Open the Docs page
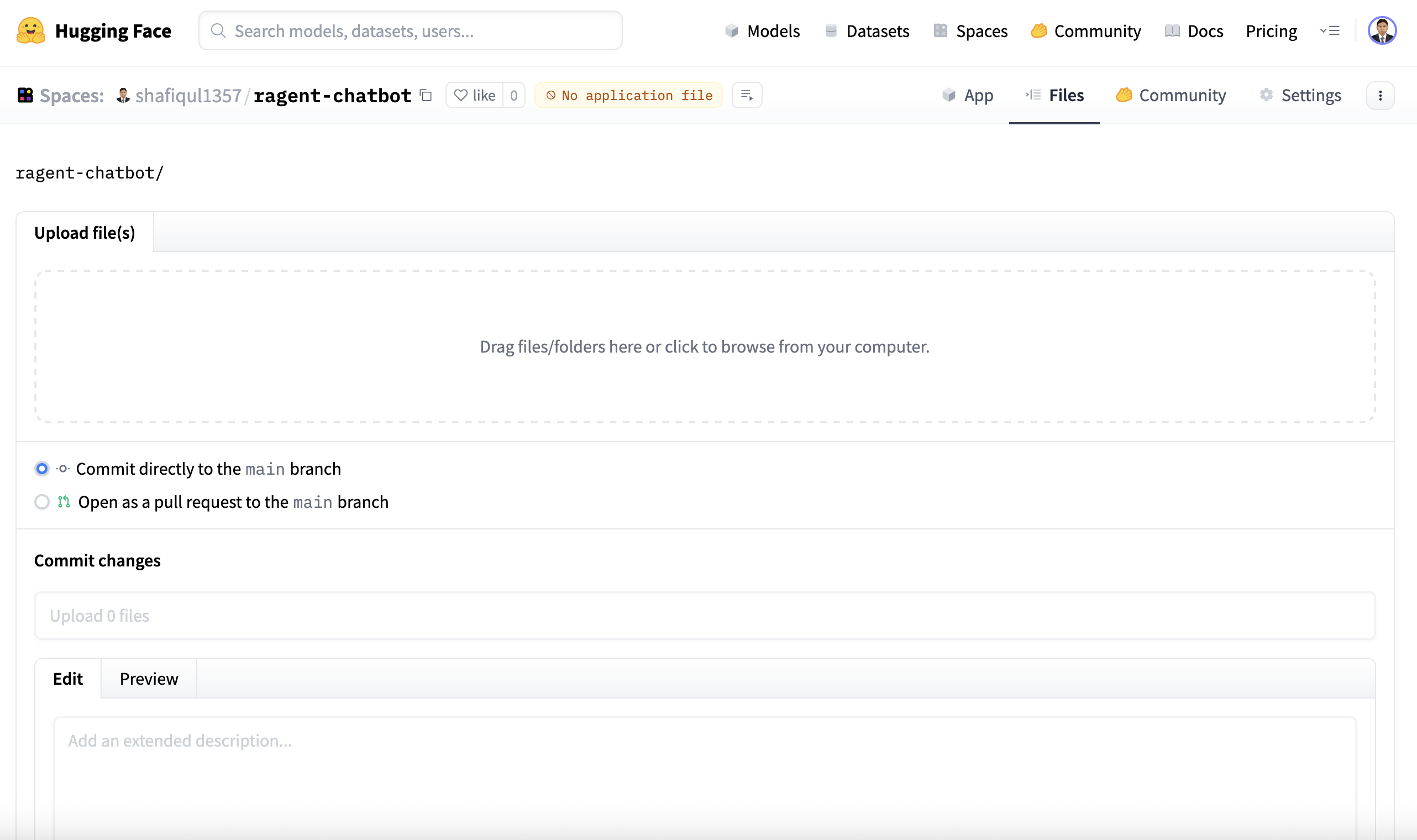The height and width of the screenshot is (840, 1417). [x=1194, y=30]
